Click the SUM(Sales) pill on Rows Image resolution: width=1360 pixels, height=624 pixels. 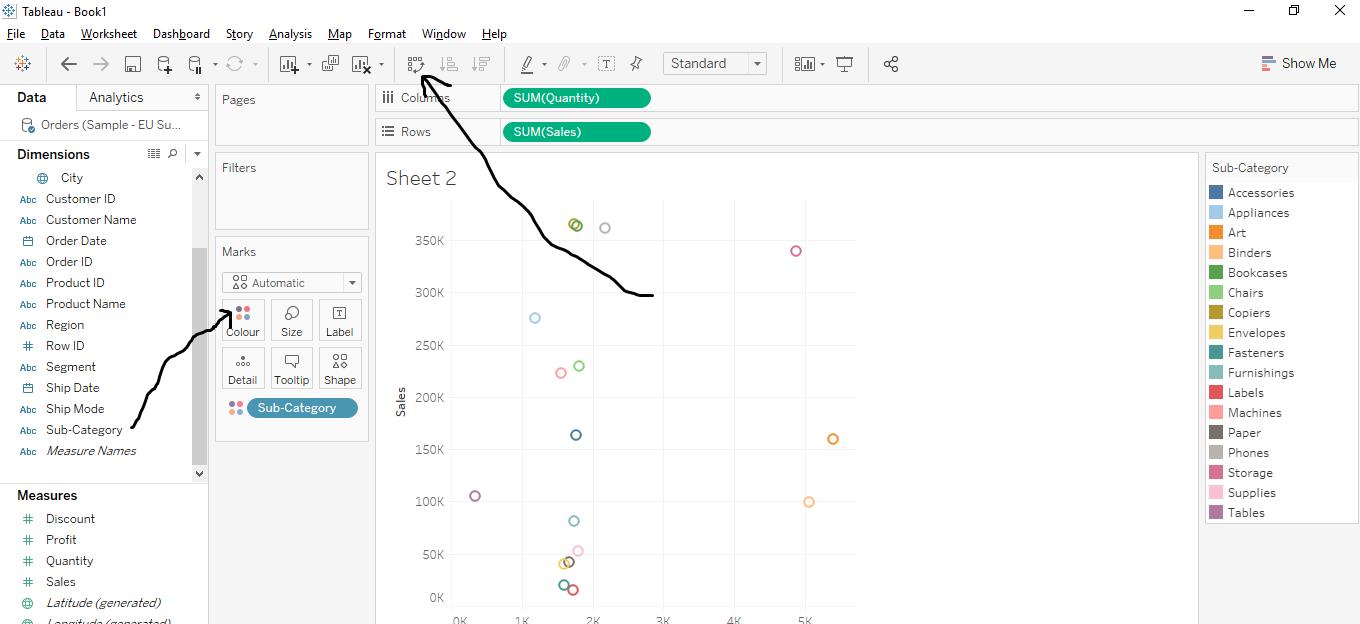576,132
